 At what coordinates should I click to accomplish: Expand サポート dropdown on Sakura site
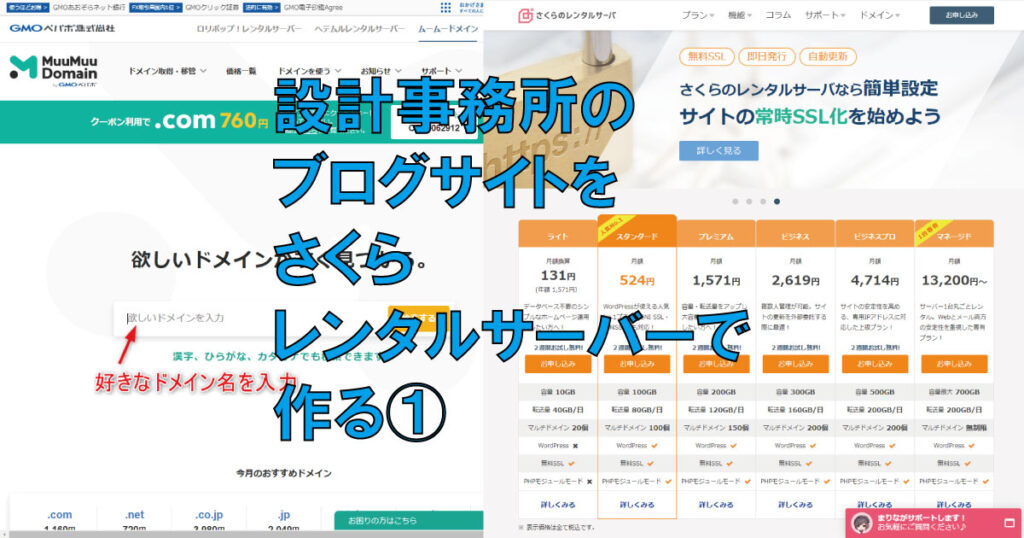(x=825, y=15)
